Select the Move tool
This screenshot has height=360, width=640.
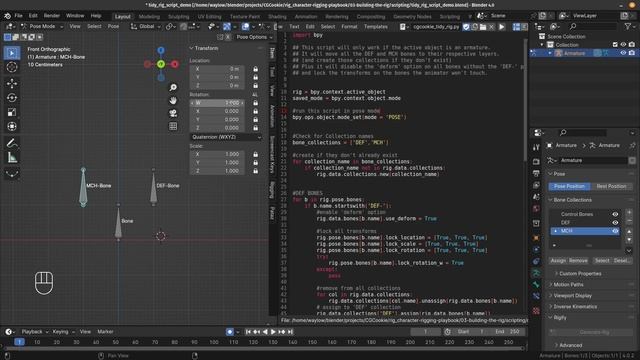(x=12, y=83)
